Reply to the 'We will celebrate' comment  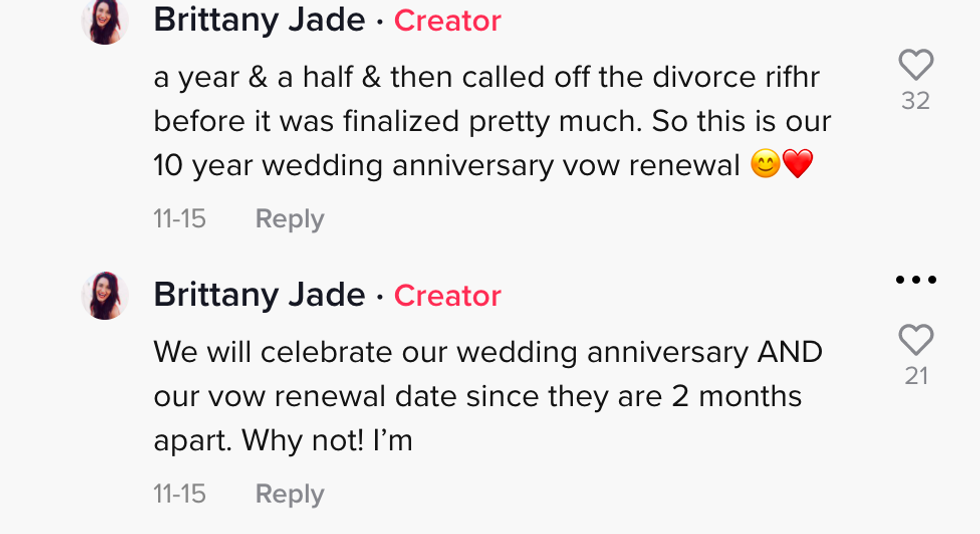[289, 494]
